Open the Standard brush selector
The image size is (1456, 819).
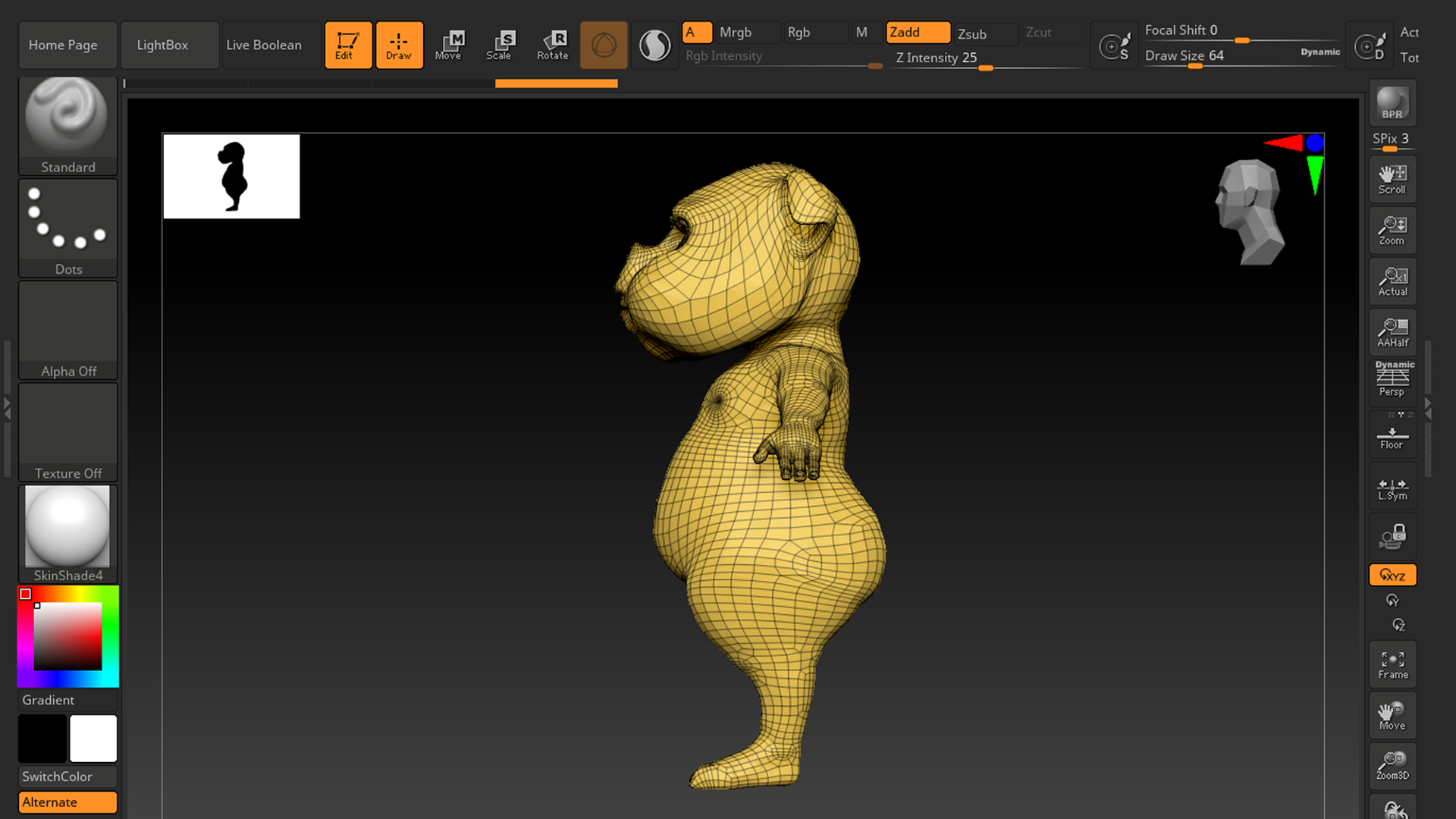point(67,126)
